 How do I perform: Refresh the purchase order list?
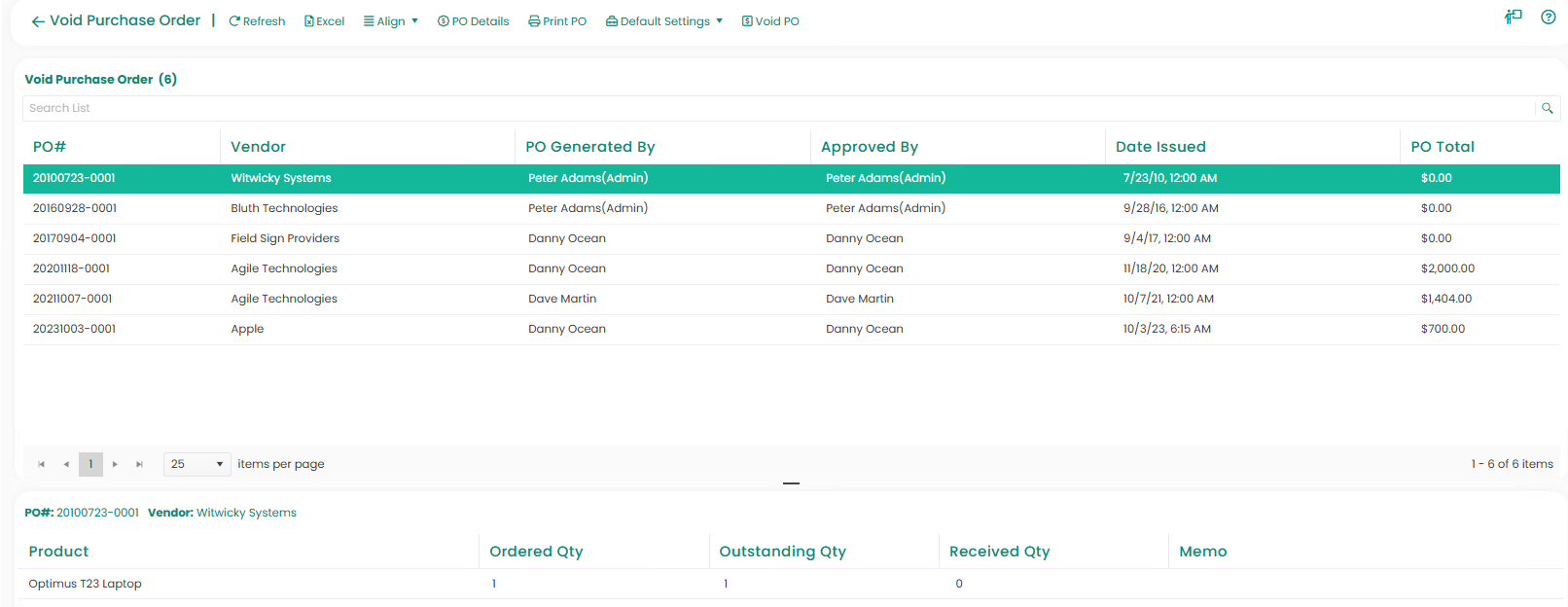pos(257,21)
